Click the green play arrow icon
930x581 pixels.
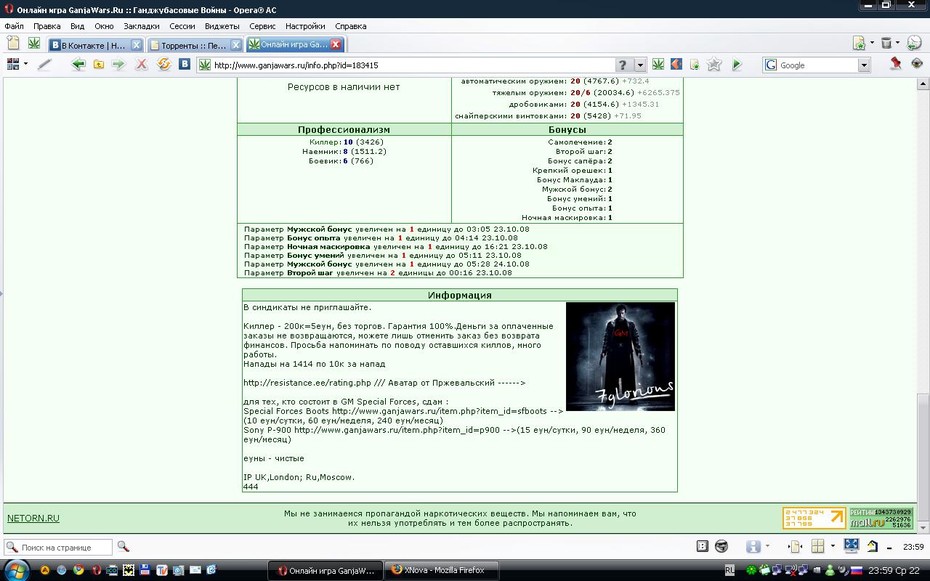[737, 65]
